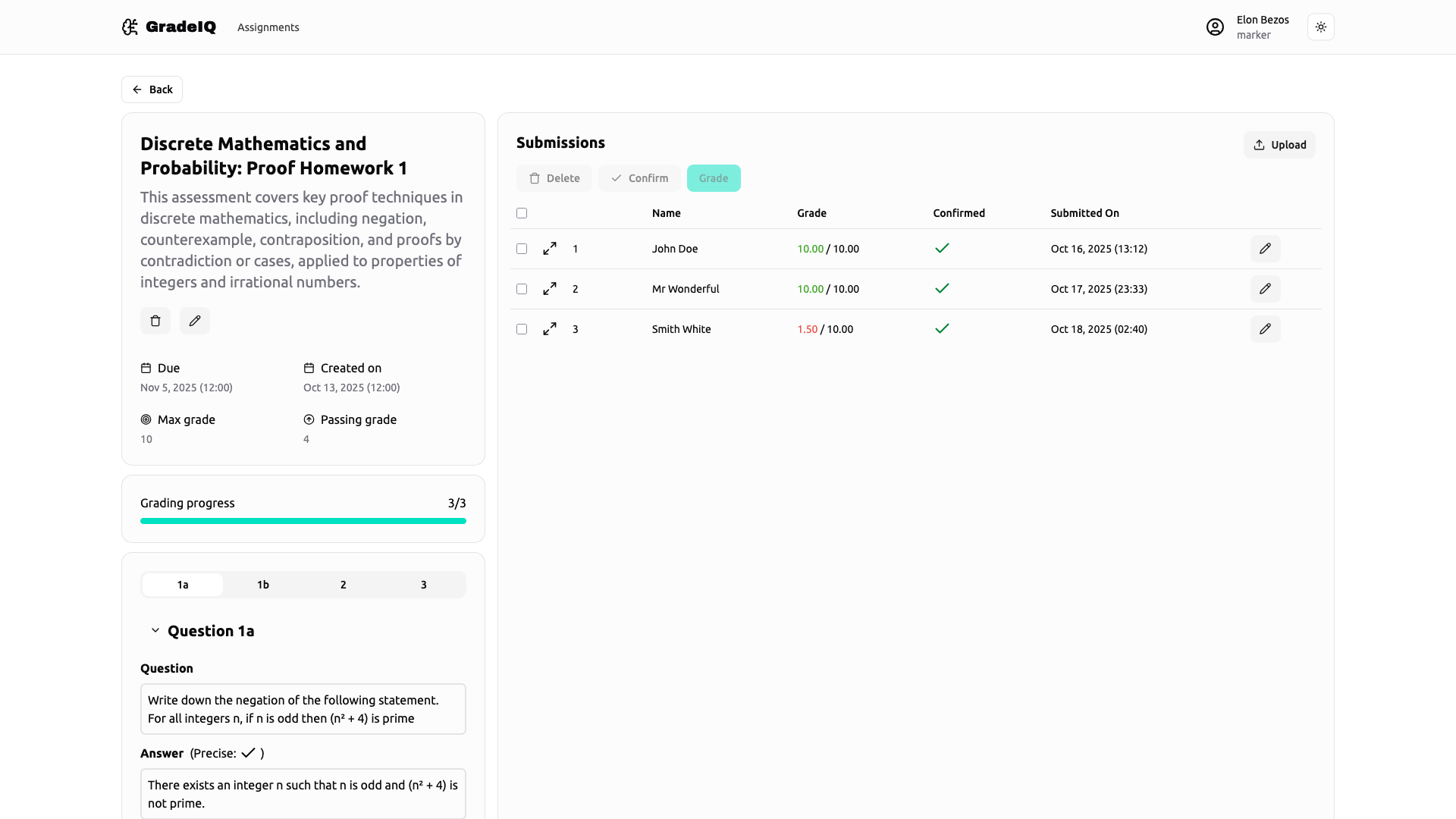This screenshot has width=1456, height=819.
Task: Open the user profile avatar icon
Action: (x=1215, y=27)
